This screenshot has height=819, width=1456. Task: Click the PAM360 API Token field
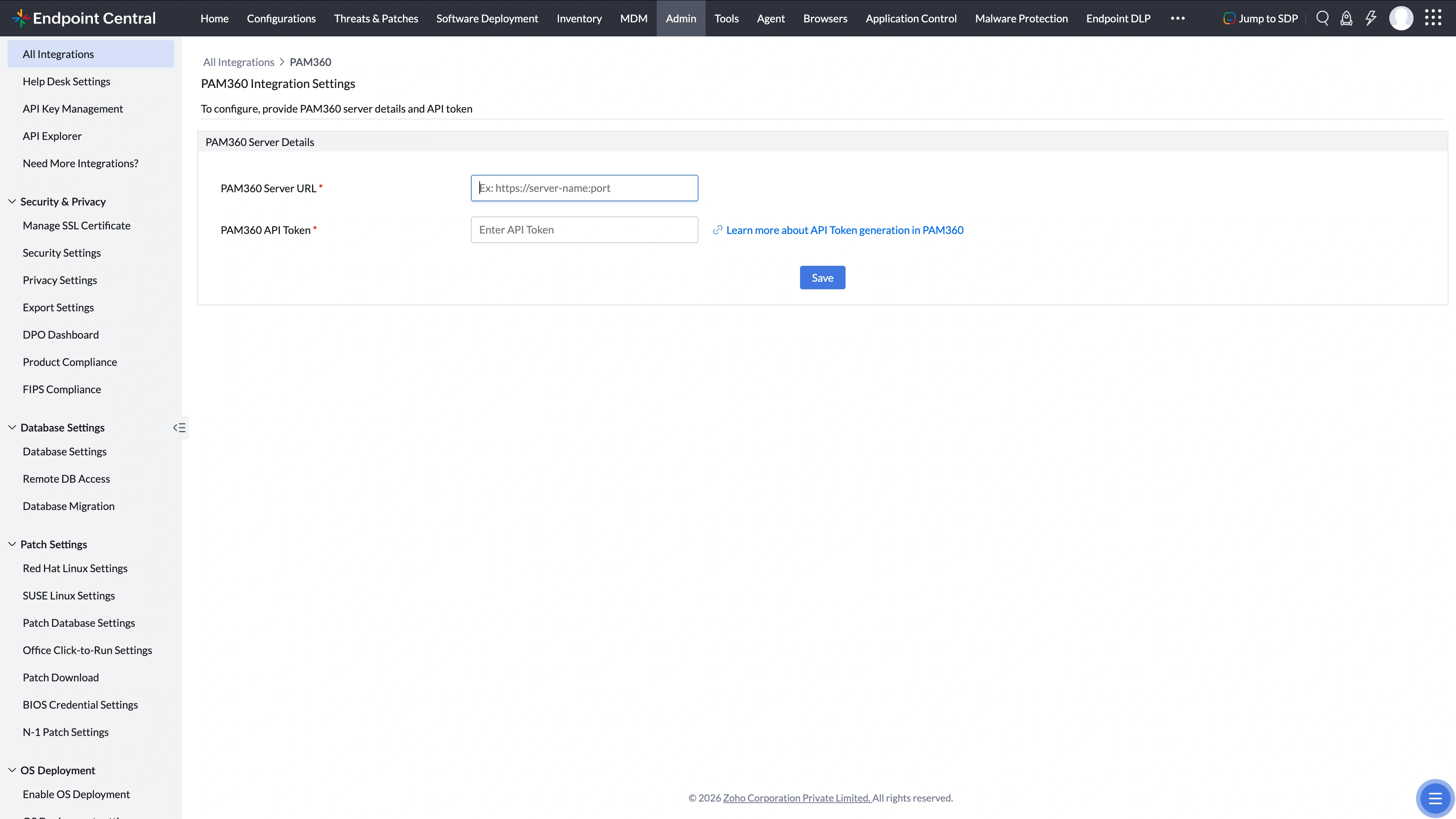pos(584,230)
